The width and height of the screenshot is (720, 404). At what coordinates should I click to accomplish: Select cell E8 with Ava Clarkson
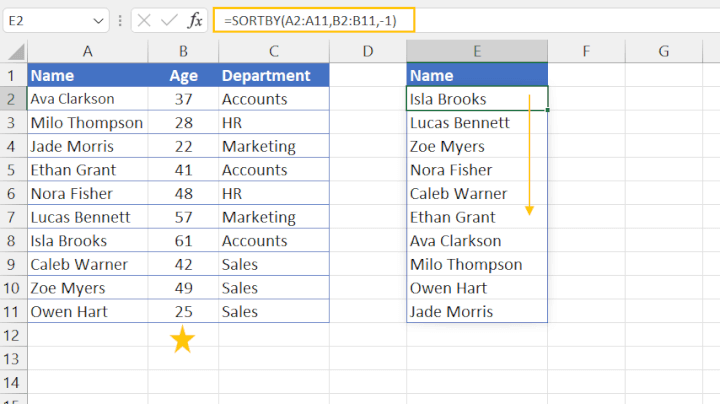[x=477, y=241]
